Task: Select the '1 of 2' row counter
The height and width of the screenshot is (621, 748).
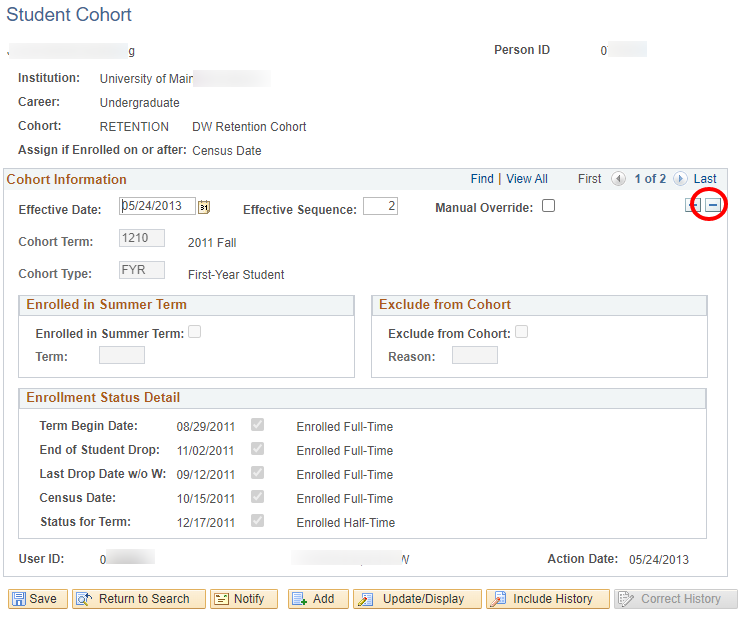Action: click(650, 179)
